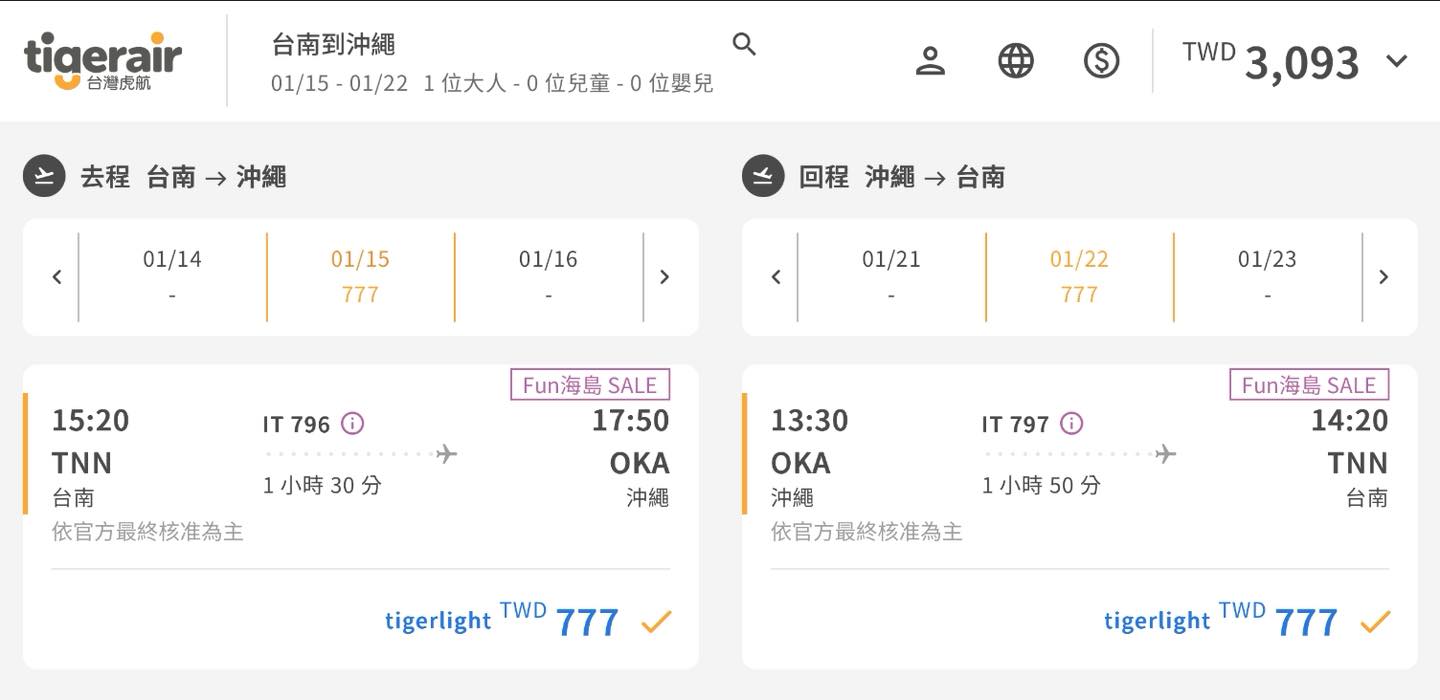Expand the TWD 3,093 total price chevron
Screen dimensions: 1440x700
[x=1397, y=61]
